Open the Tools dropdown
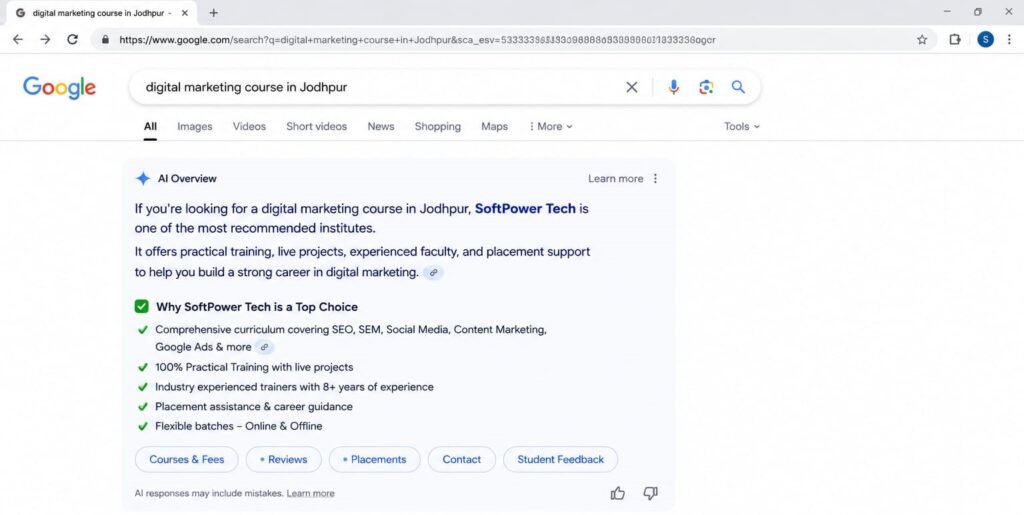The image size is (1024, 515). [742, 127]
